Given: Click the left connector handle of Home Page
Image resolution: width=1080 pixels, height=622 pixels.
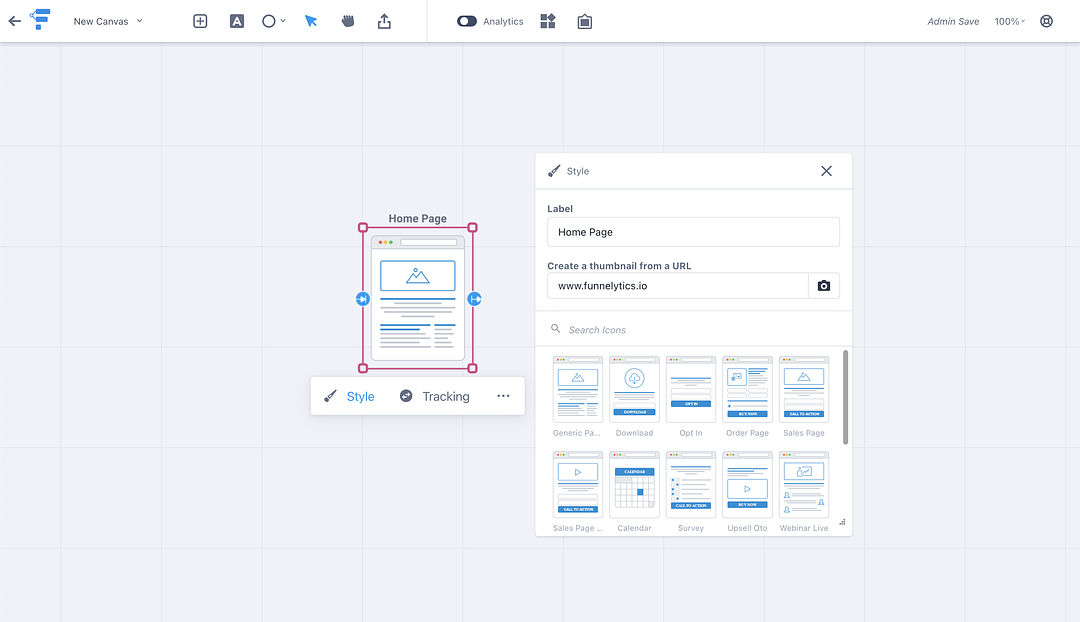Looking at the screenshot, I should tap(363, 299).
